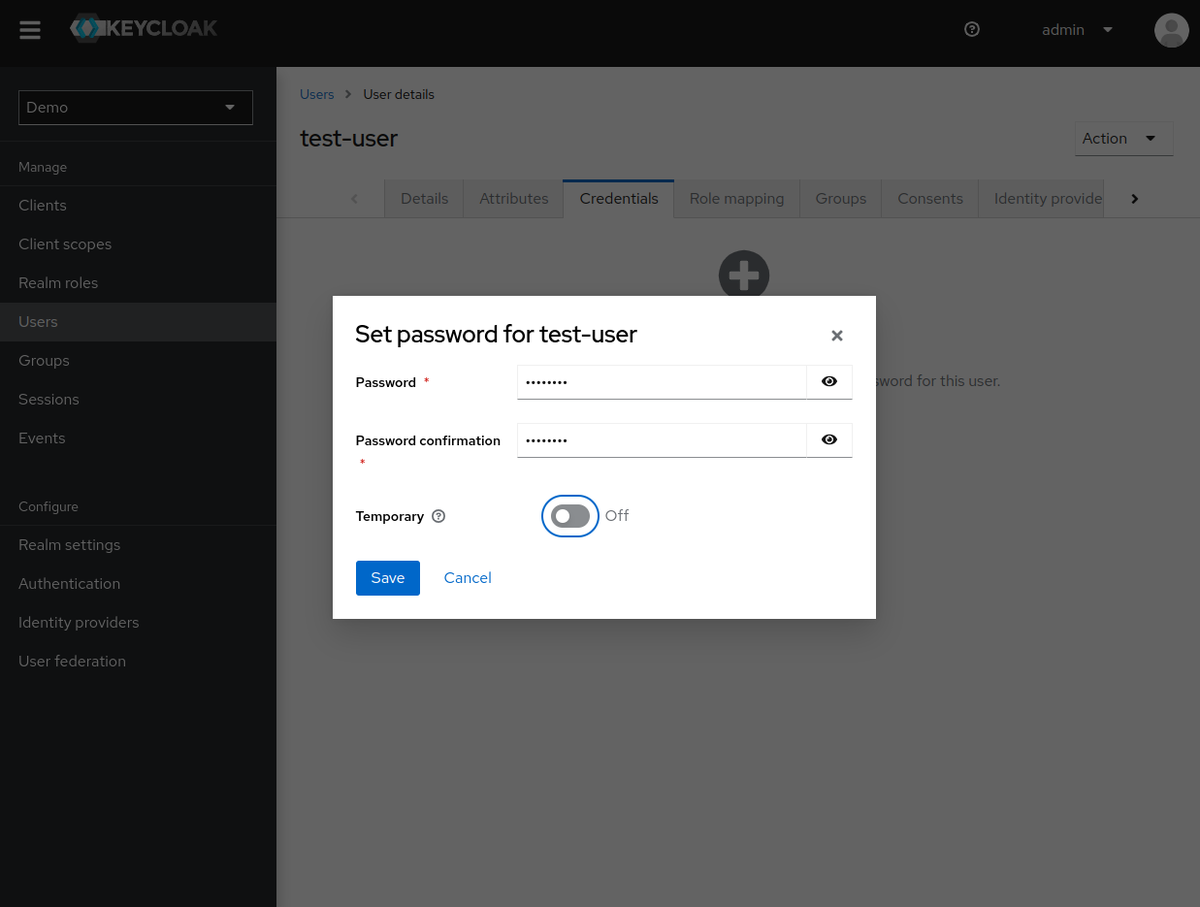Open the Action dropdown
The width and height of the screenshot is (1200, 907).
pyautogui.click(x=1123, y=139)
